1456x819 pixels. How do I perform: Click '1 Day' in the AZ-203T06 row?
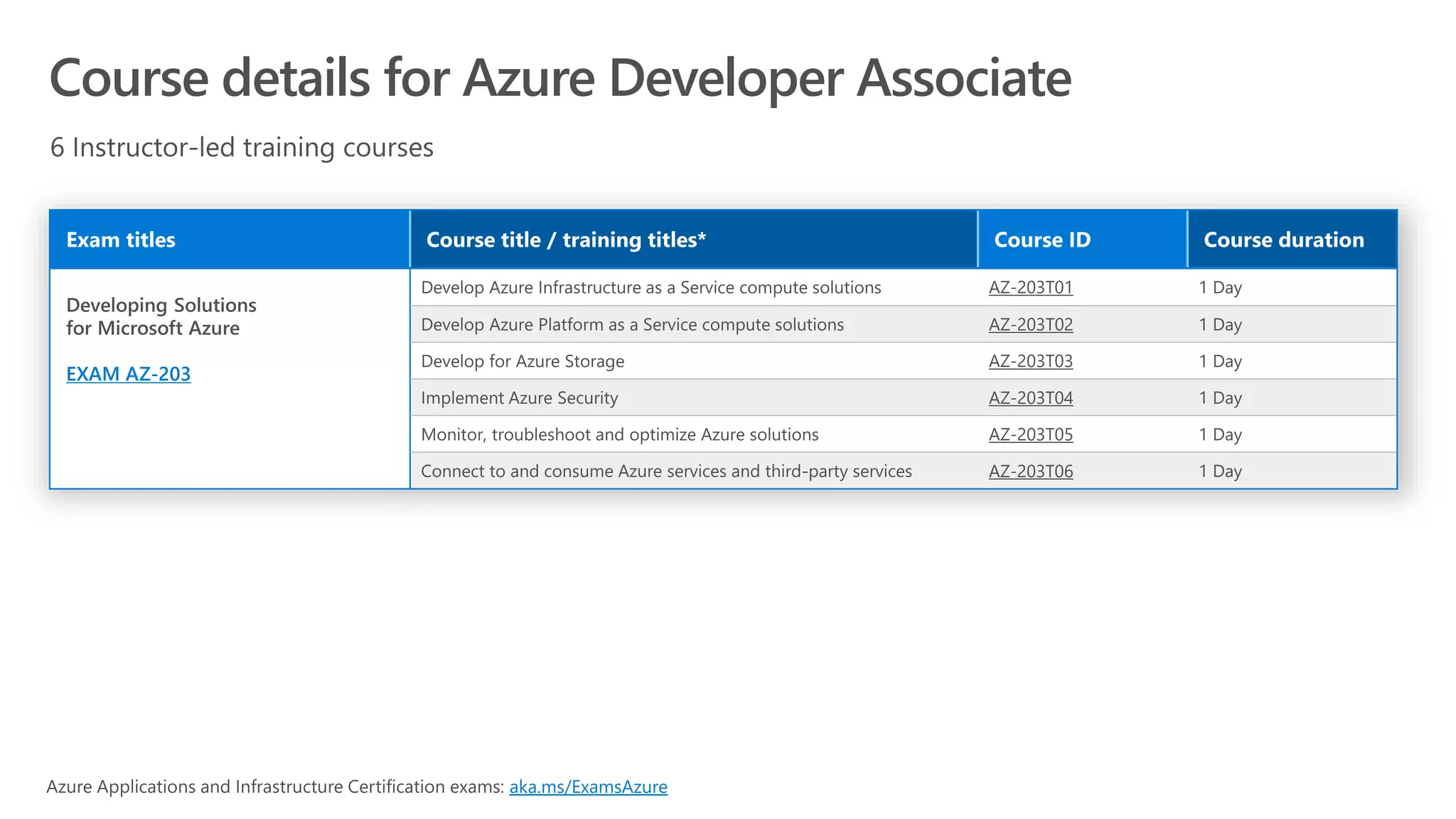pyautogui.click(x=1221, y=471)
